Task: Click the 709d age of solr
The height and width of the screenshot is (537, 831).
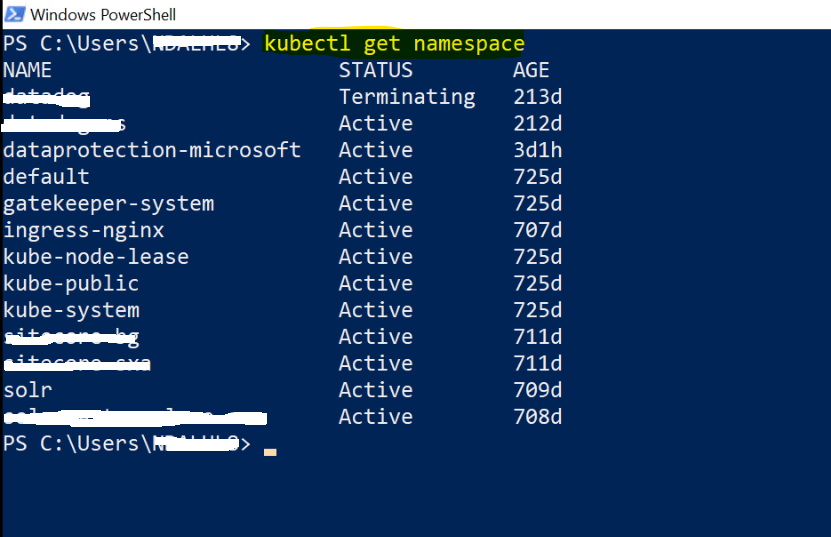Action: [537, 390]
